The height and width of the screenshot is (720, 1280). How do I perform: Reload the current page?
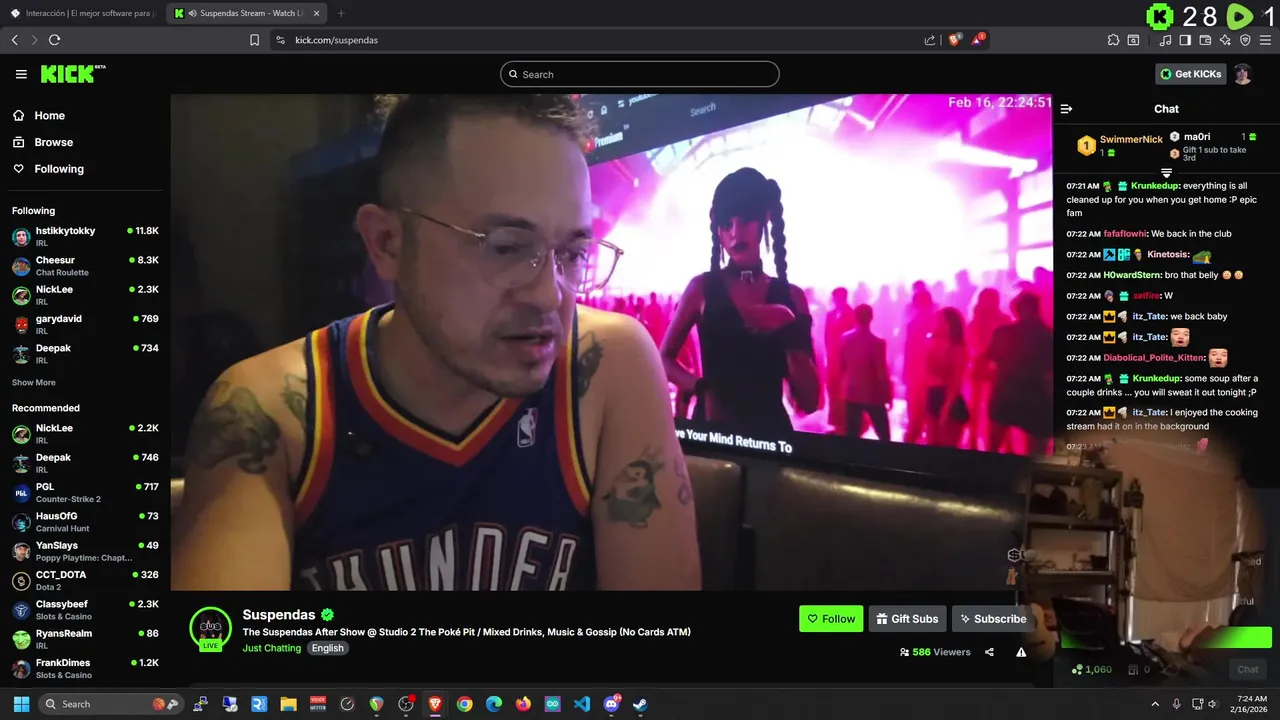[54, 40]
